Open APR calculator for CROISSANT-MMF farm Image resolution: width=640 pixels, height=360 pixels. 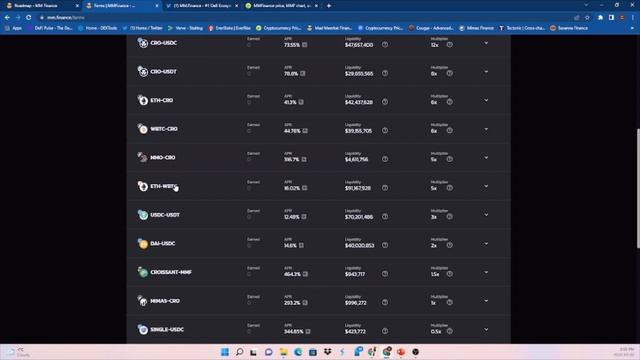coord(305,274)
